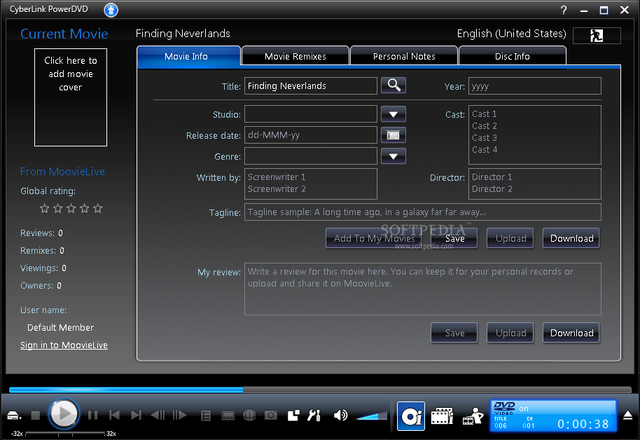Step one frame forward
640x440 pixels.
(x=180, y=416)
